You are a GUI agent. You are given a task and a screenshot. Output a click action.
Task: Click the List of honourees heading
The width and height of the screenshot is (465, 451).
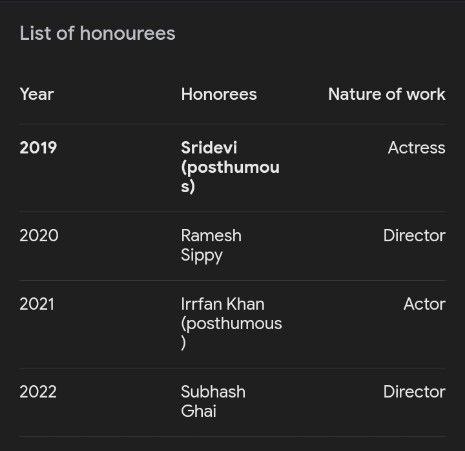[97, 33]
